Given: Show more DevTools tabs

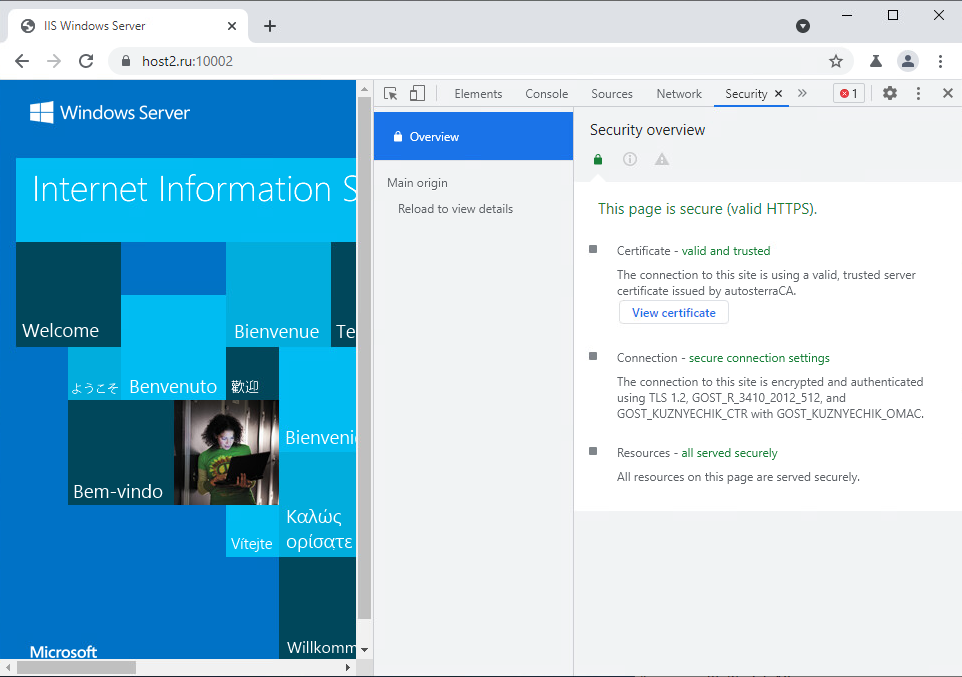Looking at the screenshot, I should (x=802, y=93).
